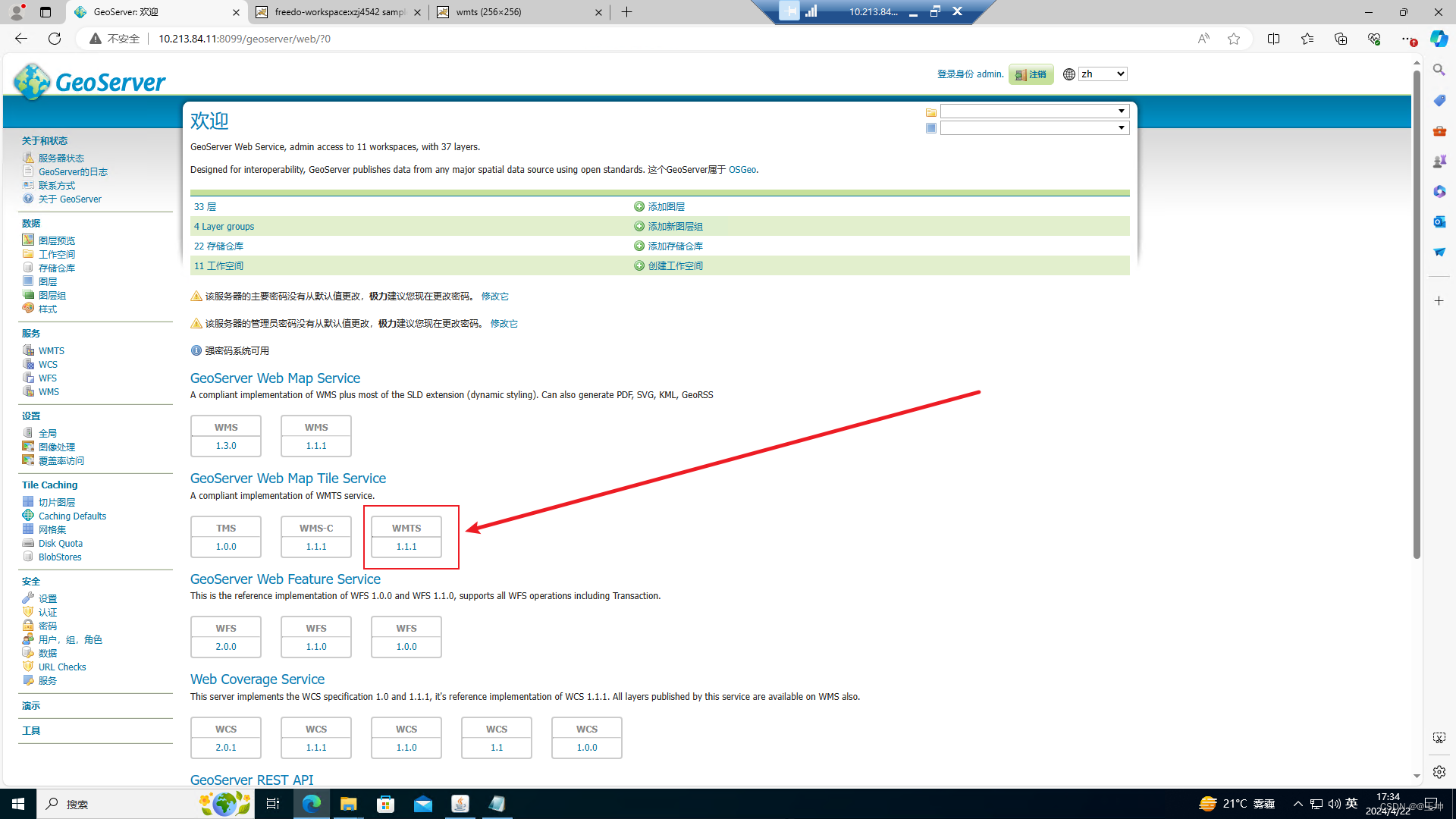Expand the layer filter dropdown
Screen dimensions: 1456x819
pos(1034,128)
